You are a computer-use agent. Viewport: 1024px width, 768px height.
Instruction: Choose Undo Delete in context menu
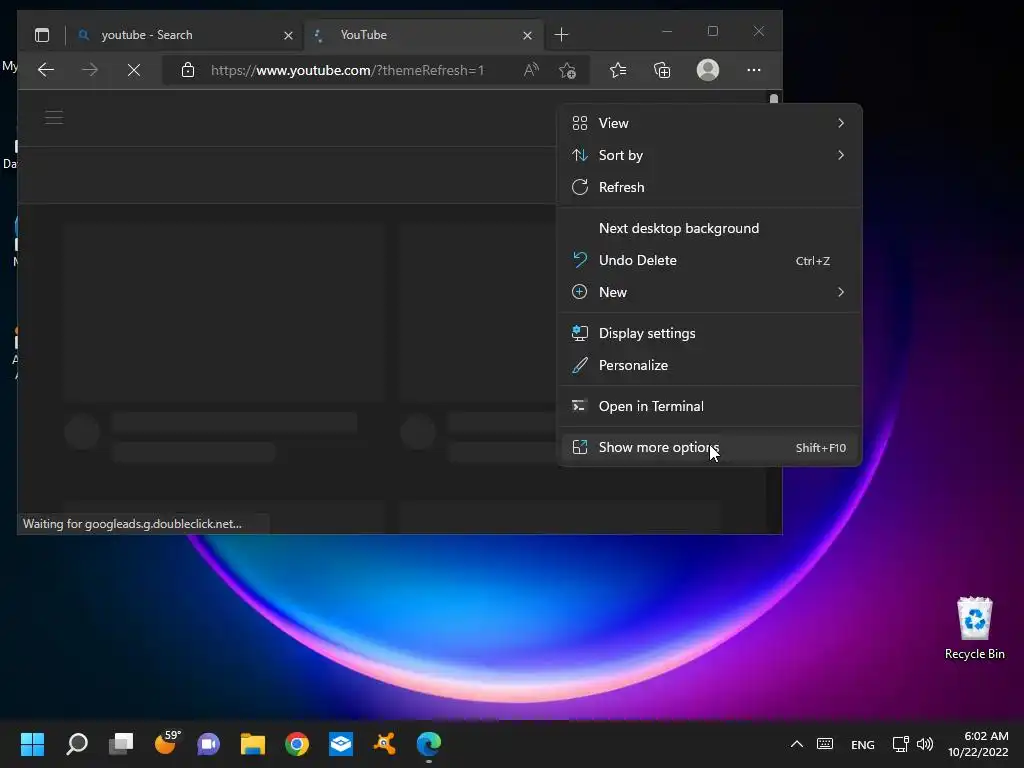click(710, 260)
